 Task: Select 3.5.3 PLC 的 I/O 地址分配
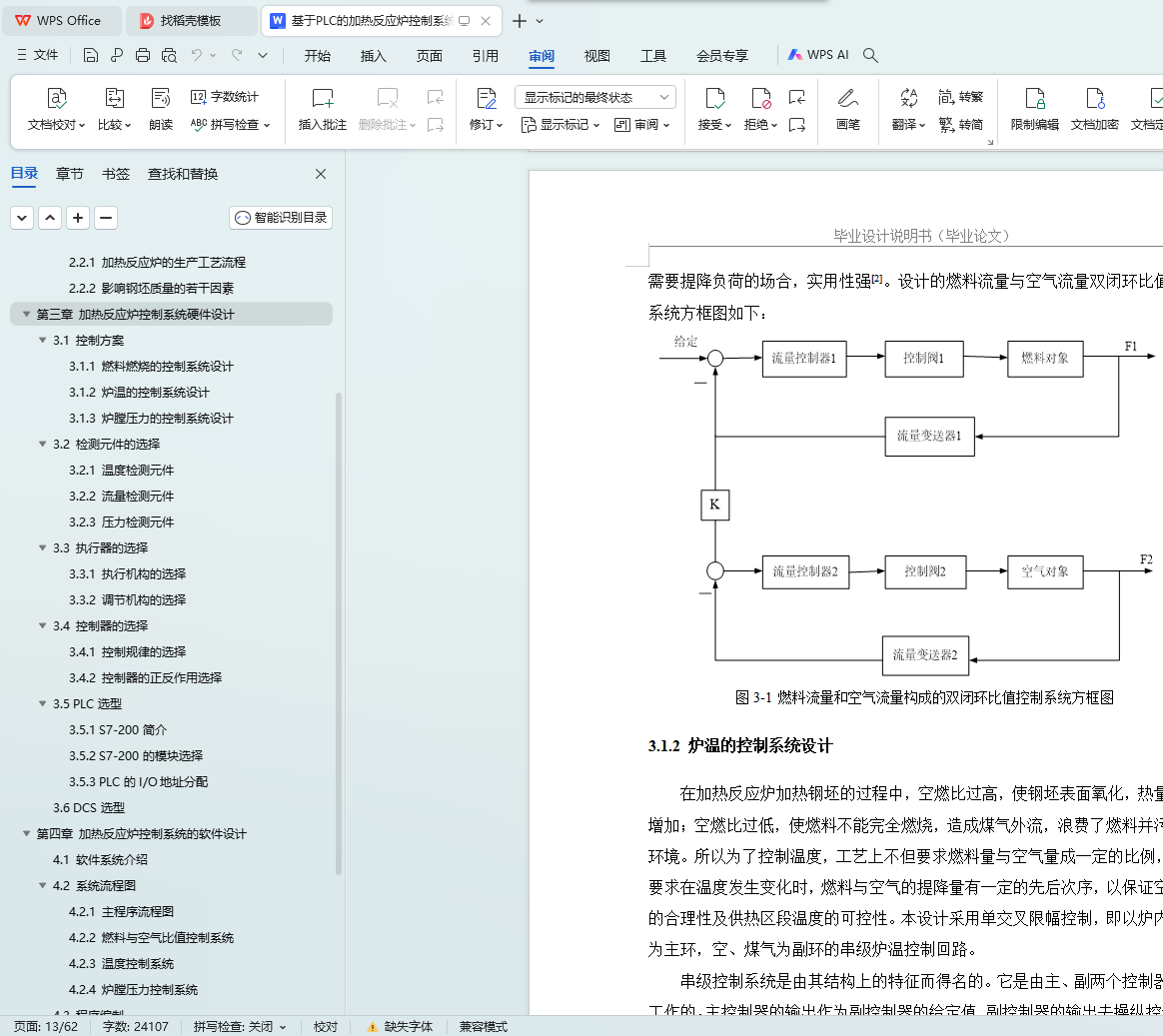pyautogui.click(x=139, y=781)
